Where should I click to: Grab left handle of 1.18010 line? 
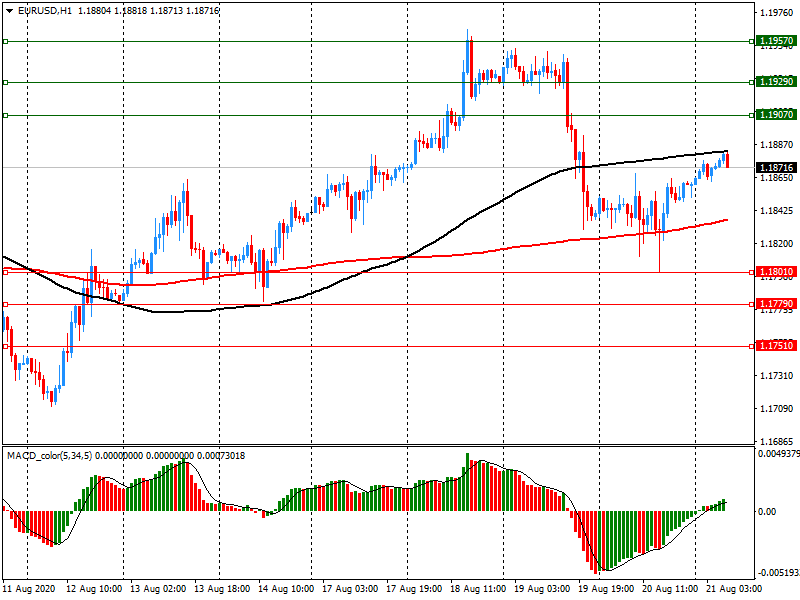(6, 272)
